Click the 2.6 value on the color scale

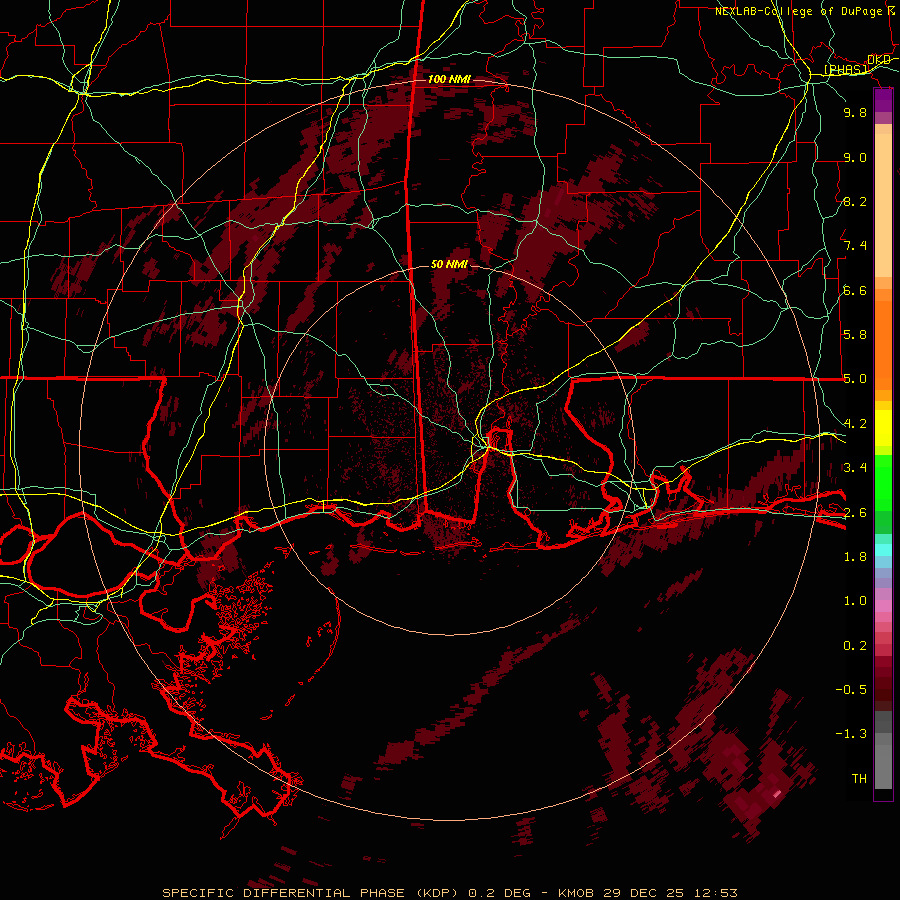click(855, 513)
